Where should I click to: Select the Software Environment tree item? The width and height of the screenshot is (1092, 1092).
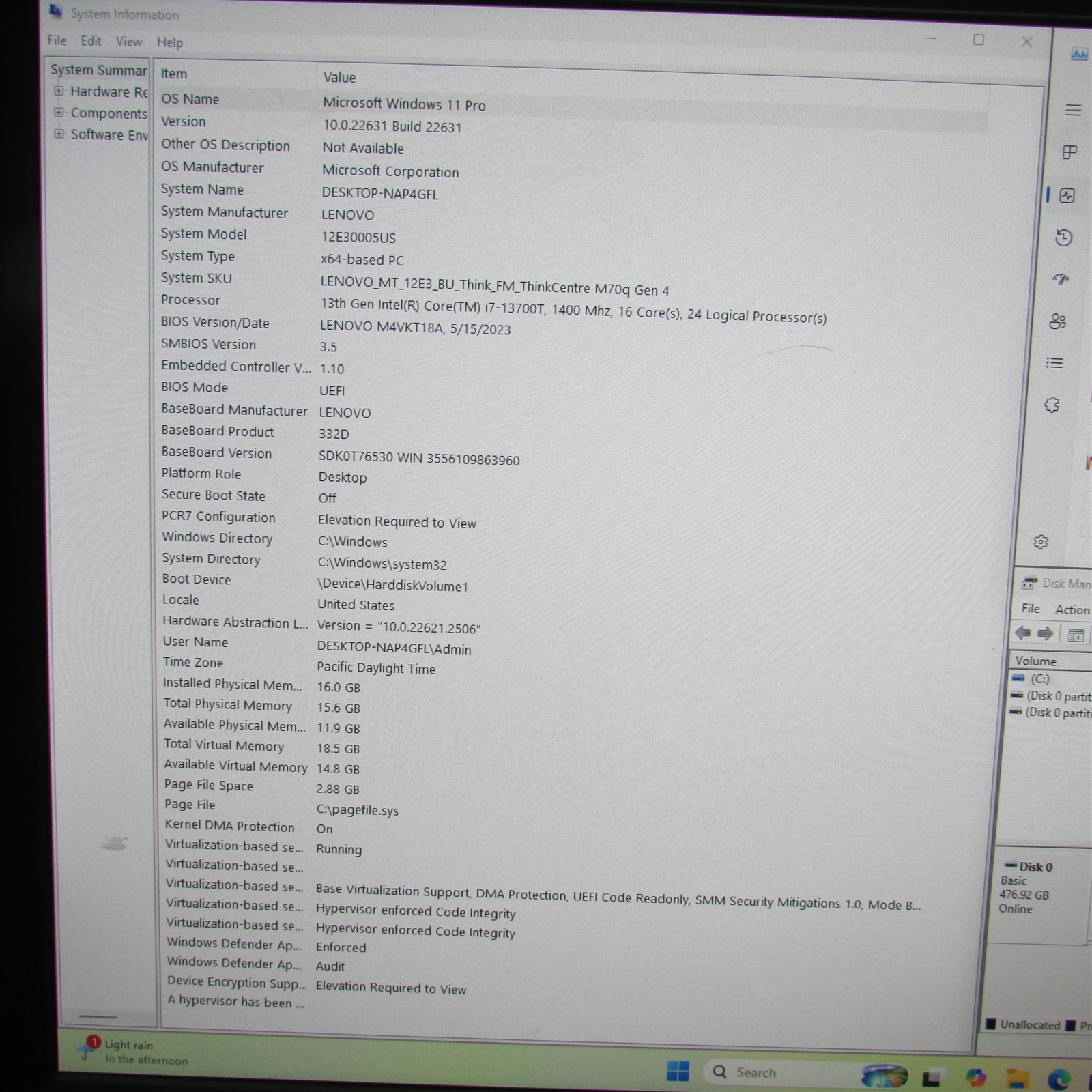pos(109,134)
